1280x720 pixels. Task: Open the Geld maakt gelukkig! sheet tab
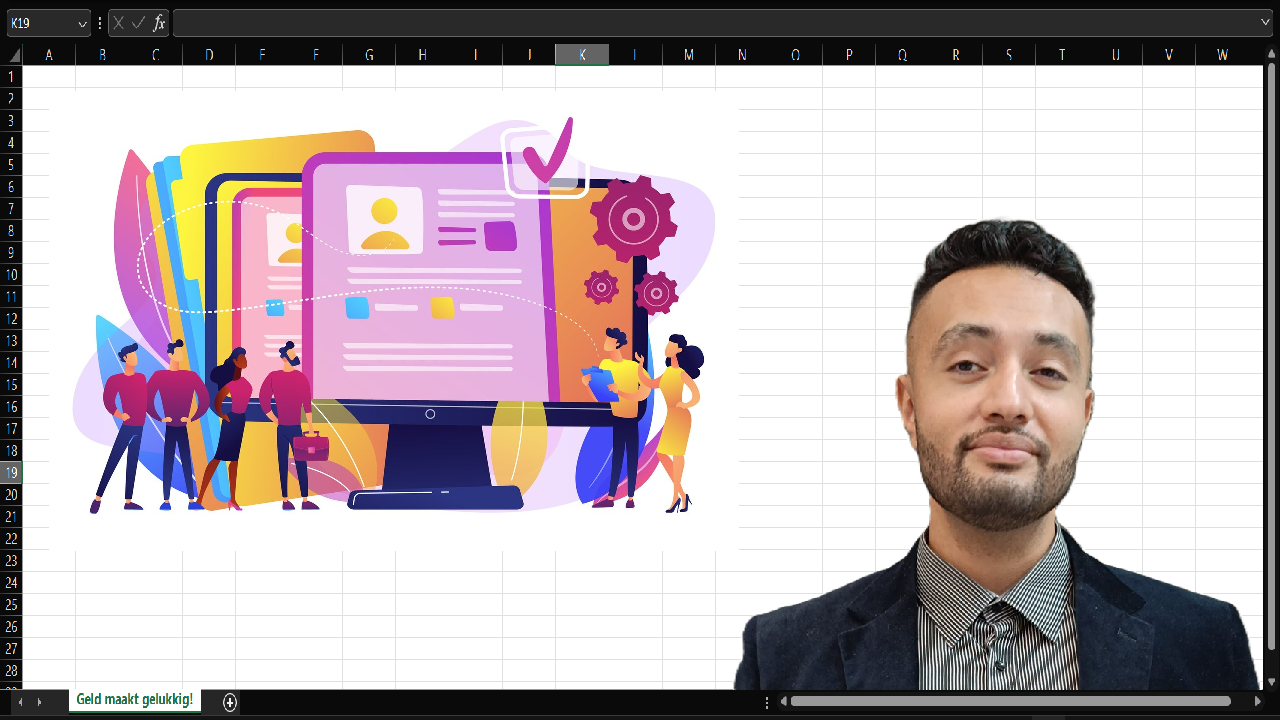(x=134, y=700)
